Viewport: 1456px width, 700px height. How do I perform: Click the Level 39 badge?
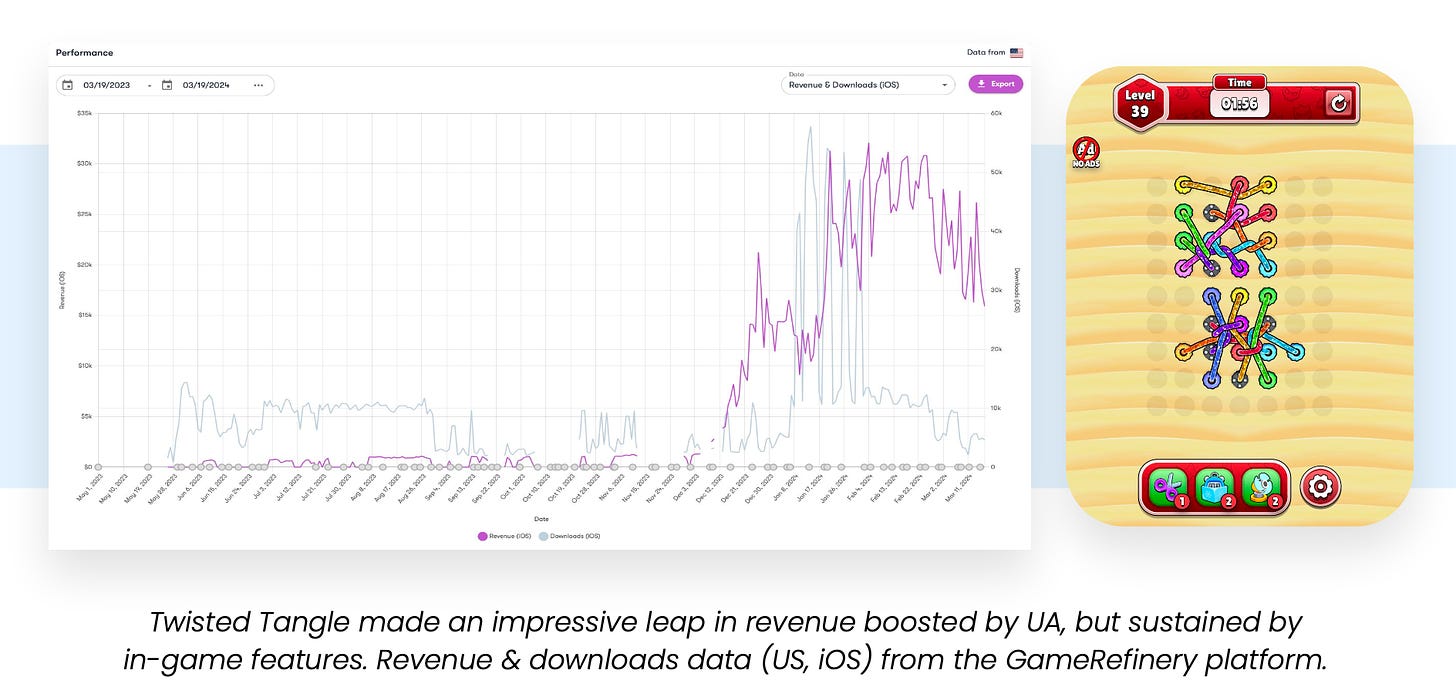coord(1140,103)
